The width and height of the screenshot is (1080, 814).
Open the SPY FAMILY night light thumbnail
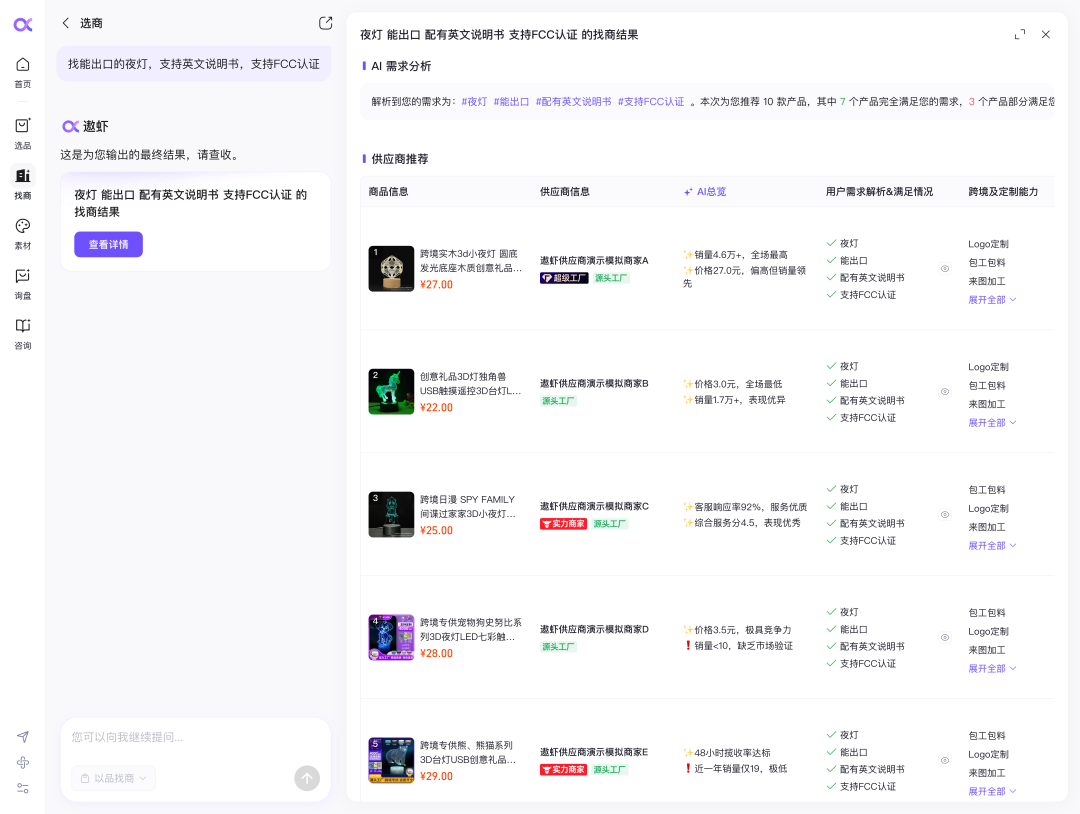click(391, 515)
